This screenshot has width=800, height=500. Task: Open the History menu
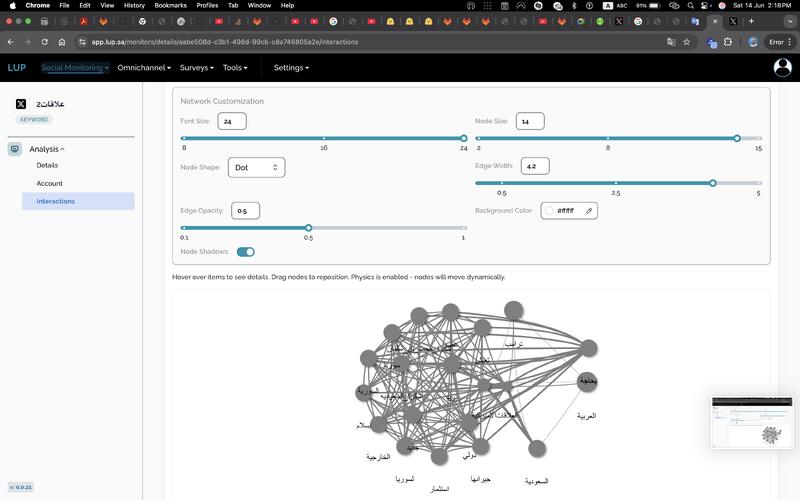point(134,6)
